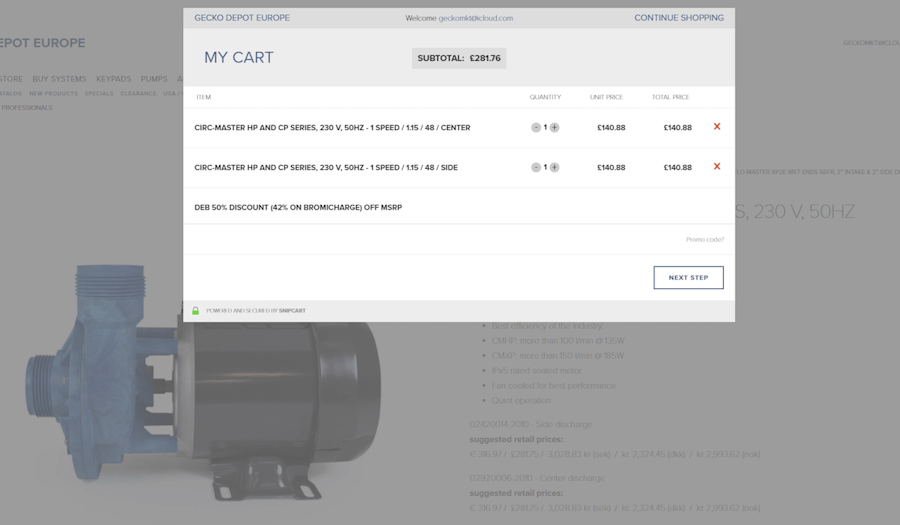Click the NEXT STEP button

[688, 278]
